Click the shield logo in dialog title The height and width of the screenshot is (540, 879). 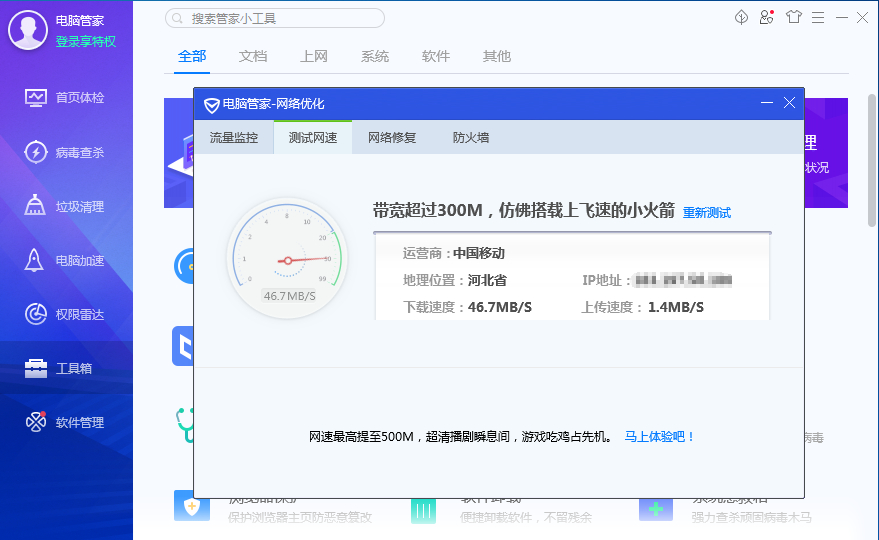coord(211,105)
